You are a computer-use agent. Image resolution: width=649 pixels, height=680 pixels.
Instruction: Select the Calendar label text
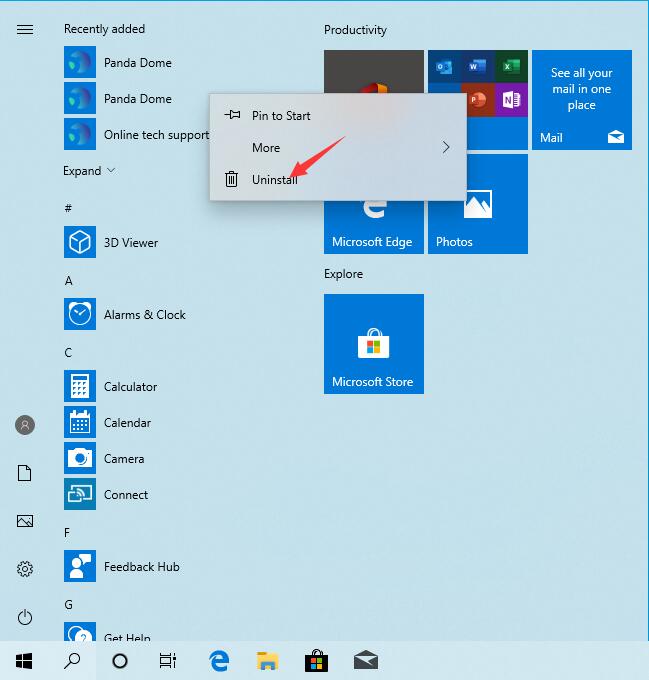[x=127, y=422]
